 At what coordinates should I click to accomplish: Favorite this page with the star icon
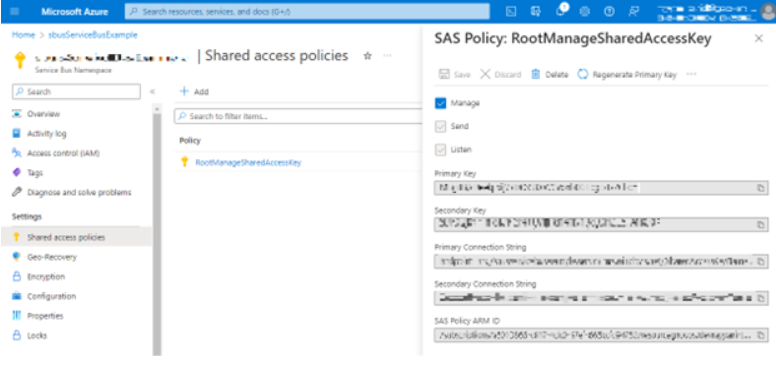[367, 56]
